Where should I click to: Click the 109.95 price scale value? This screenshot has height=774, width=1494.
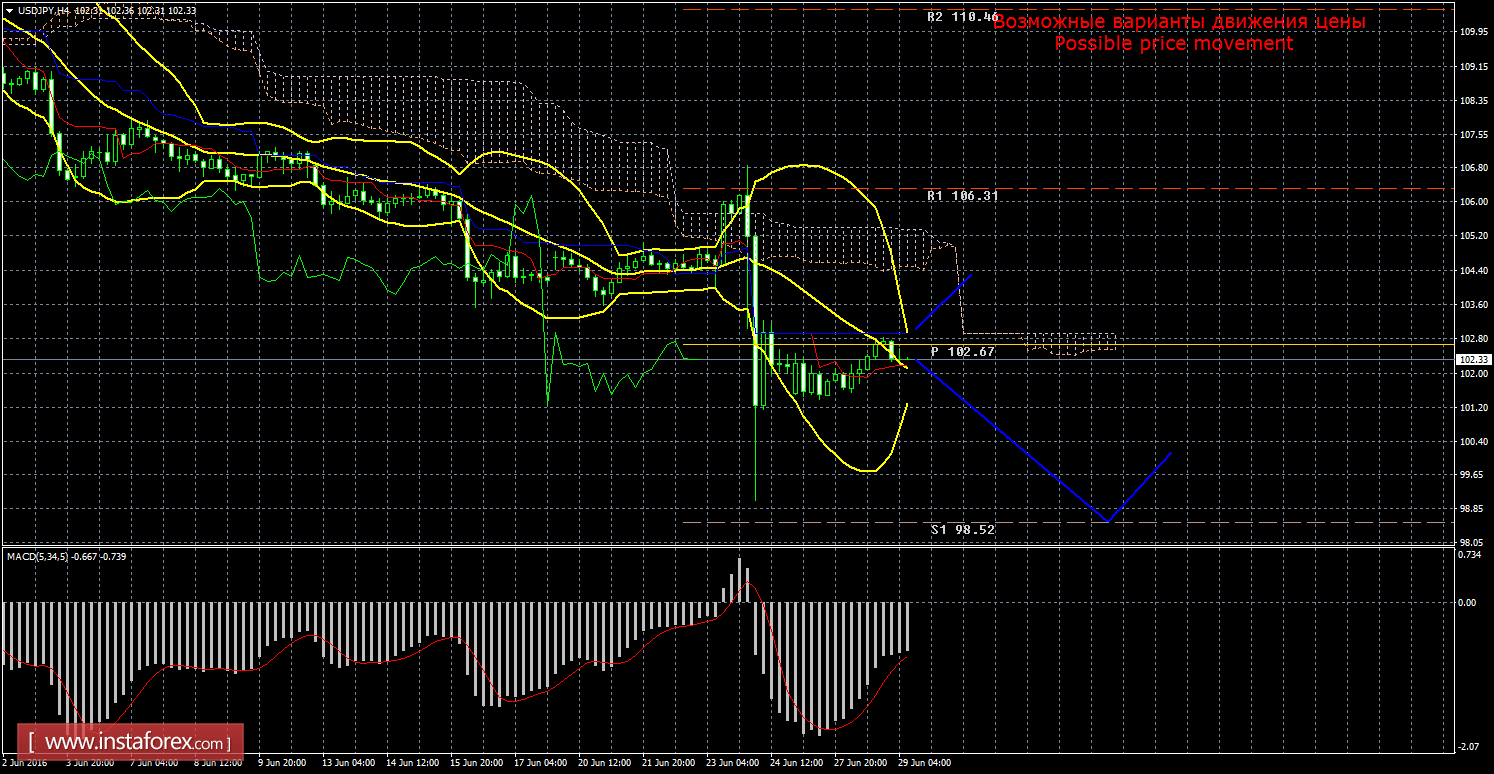click(x=1468, y=32)
